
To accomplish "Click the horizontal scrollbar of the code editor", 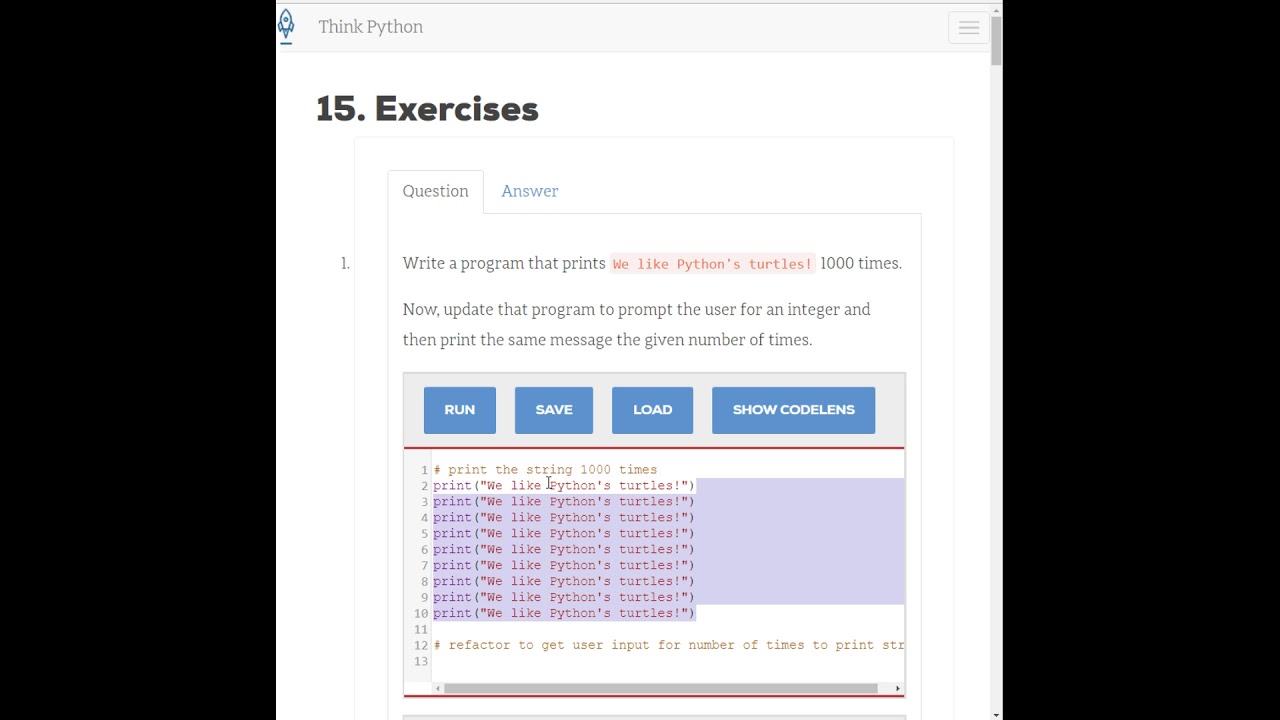I will (661, 688).
